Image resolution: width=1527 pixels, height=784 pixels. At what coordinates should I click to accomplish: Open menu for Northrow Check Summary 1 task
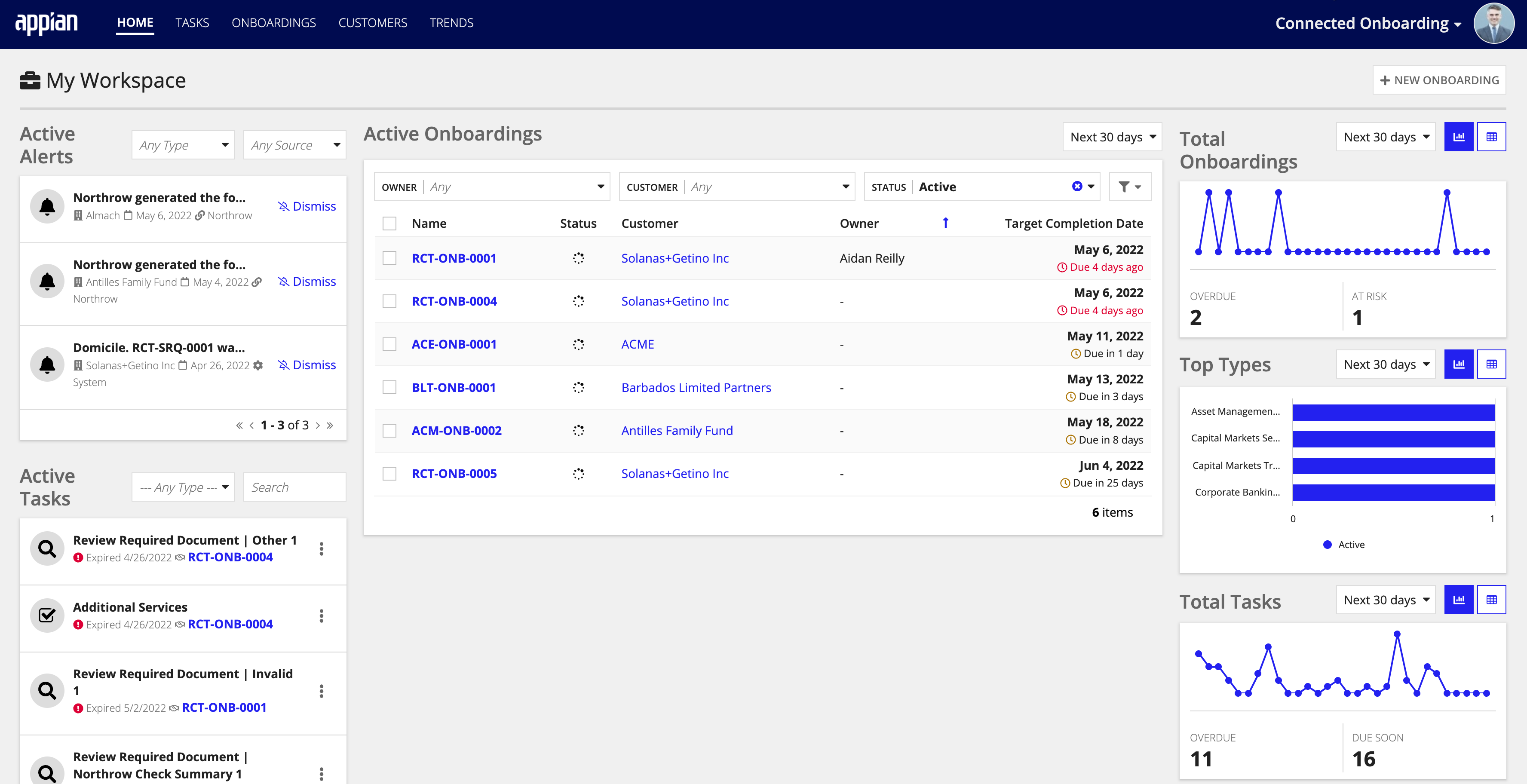[321, 773]
